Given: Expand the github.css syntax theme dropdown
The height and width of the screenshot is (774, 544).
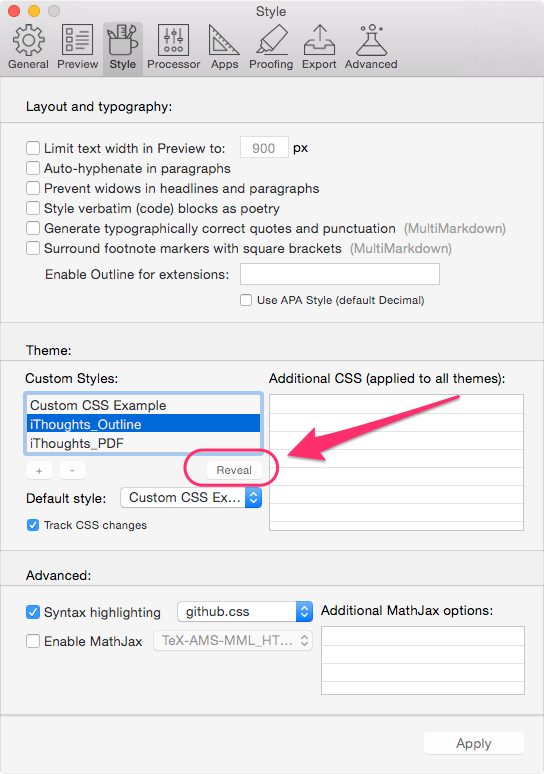Looking at the screenshot, I should (x=245, y=612).
